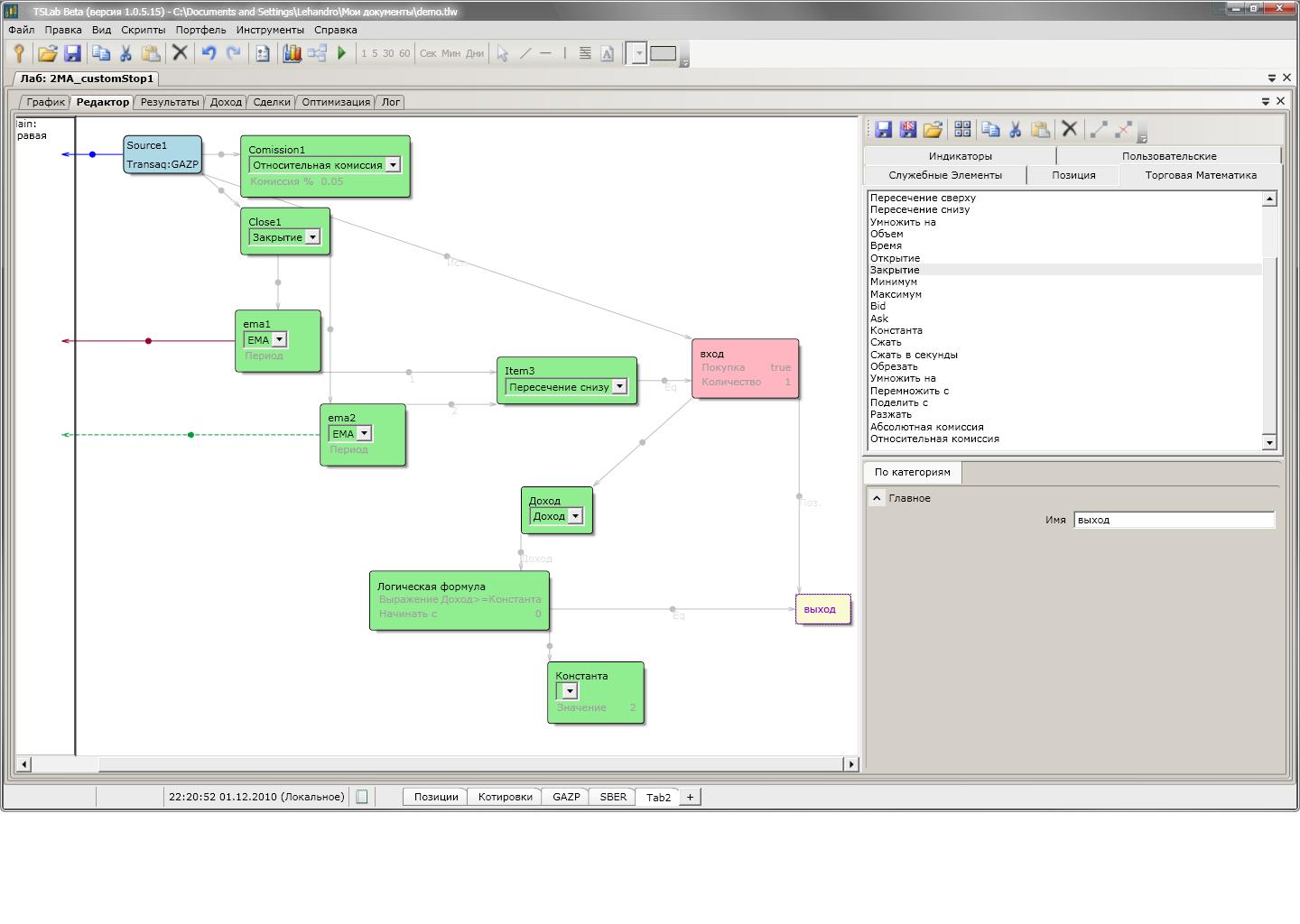The image size is (1300, 924).
Task: Select Абсолютная комиссия in the elements list
Action: [926, 427]
